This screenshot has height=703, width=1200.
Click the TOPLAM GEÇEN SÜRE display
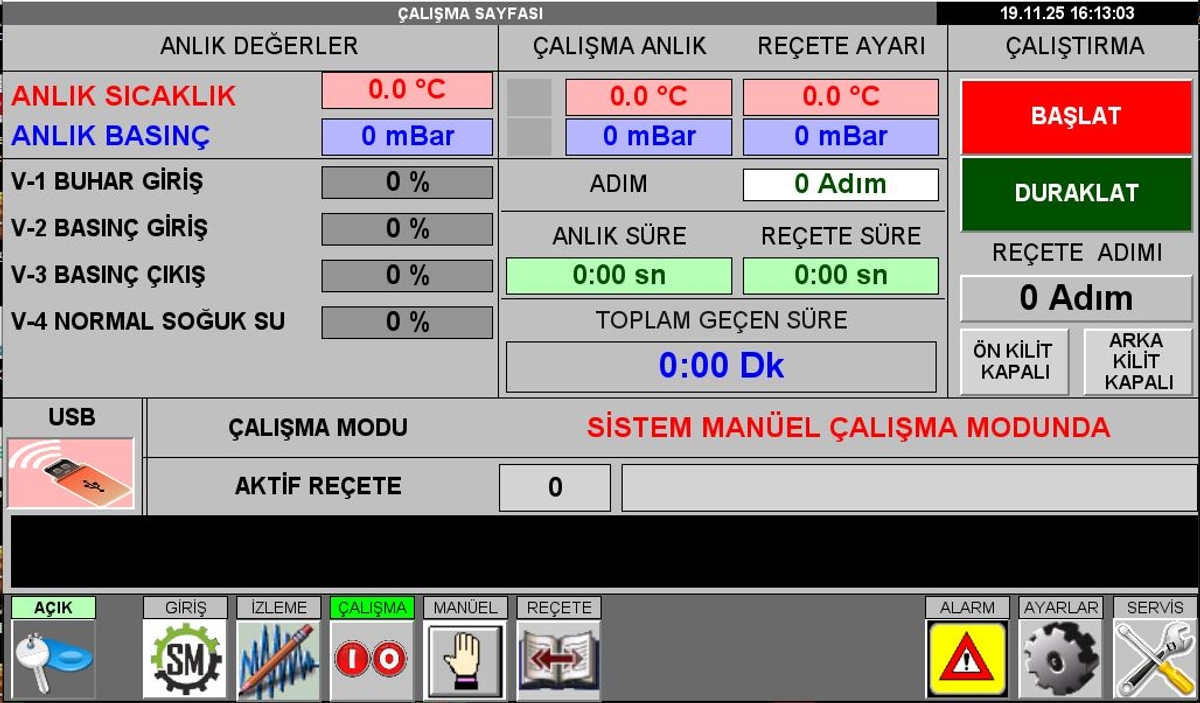[x=721, y=366]
